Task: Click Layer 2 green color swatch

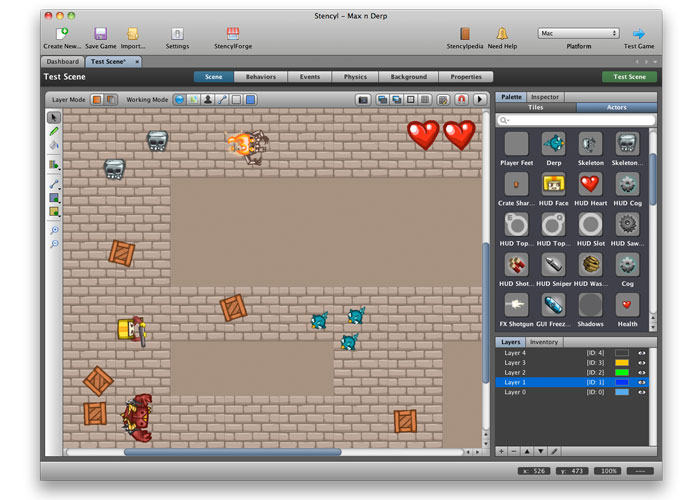Action: point(622,372)
